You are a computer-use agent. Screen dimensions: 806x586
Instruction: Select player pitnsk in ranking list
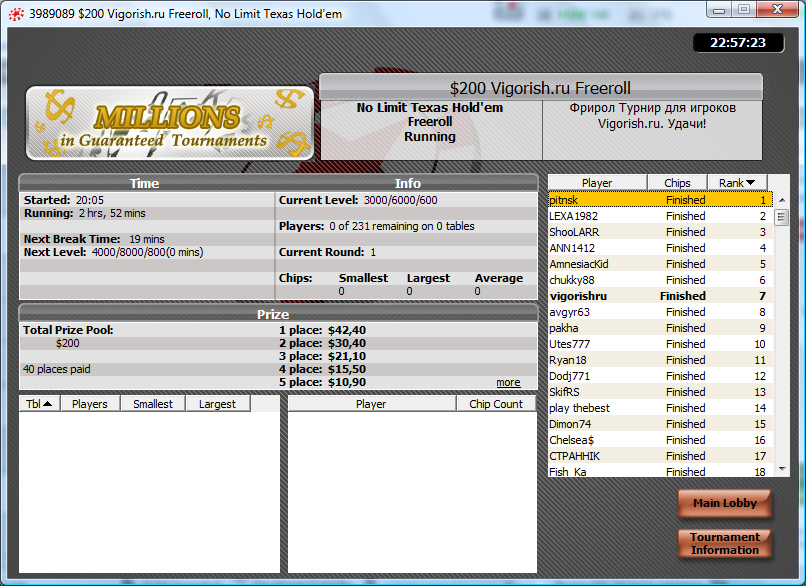[x=660, y=200]
